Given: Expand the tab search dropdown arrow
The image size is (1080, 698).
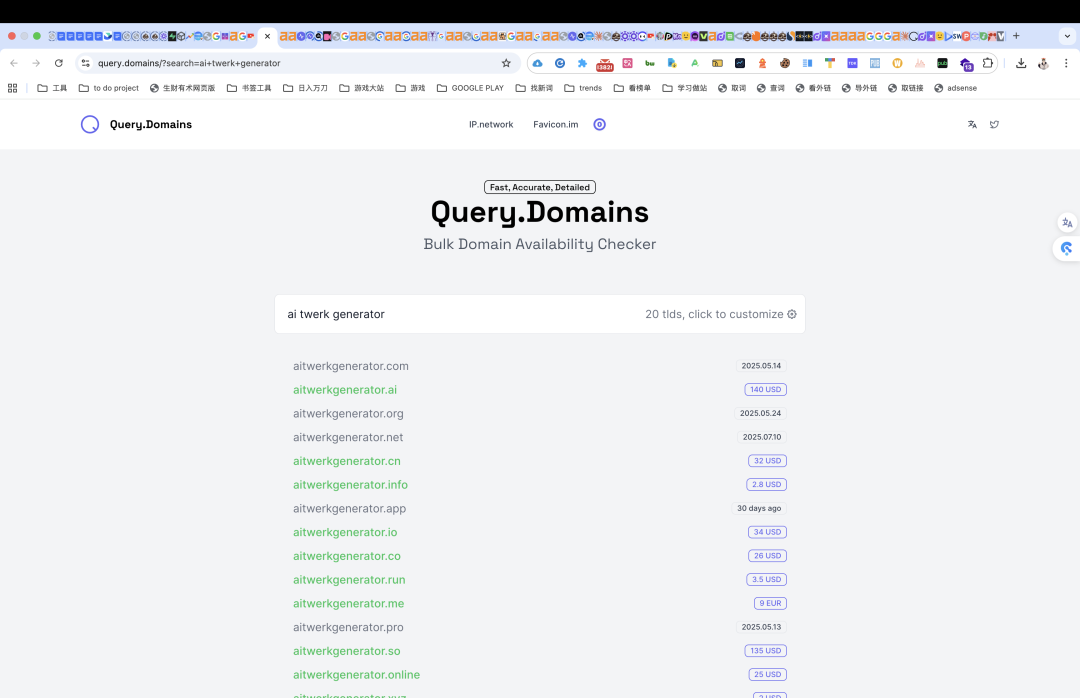Looking at the screenshot, I should pyautogui.click(x=1067, y=36).
